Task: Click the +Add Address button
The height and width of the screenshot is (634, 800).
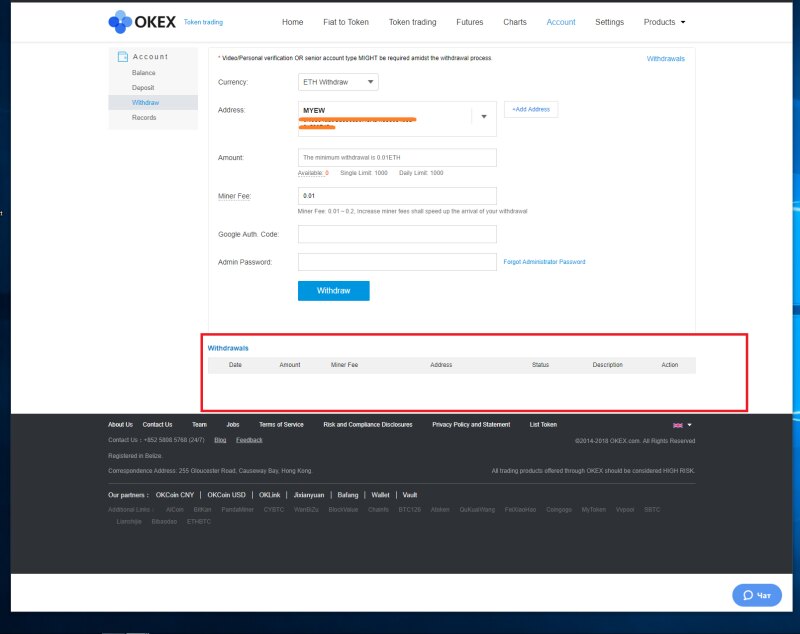Action: 531,109
